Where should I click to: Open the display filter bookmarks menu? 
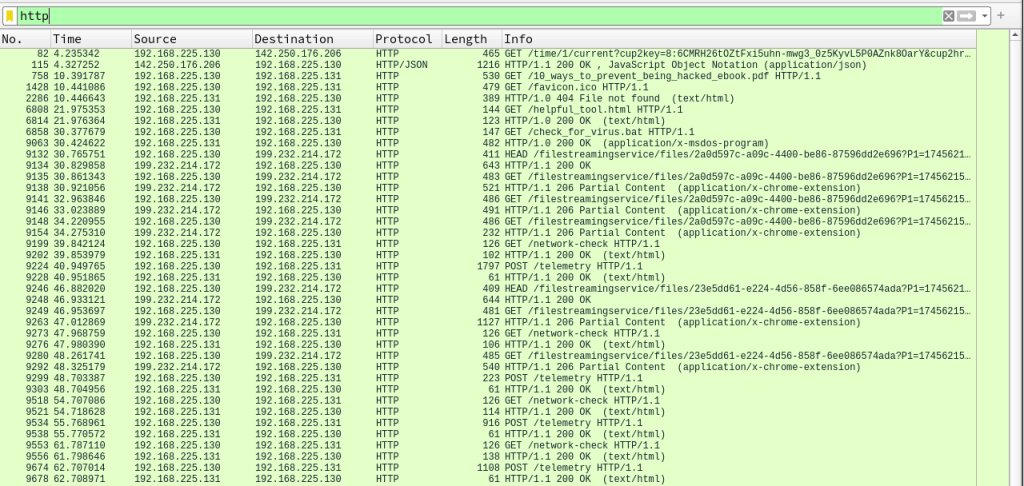(10, 16)
